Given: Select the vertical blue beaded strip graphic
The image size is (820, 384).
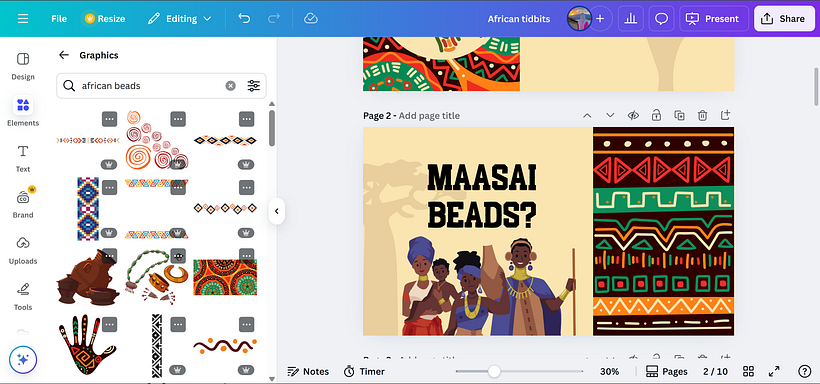Looking at the screenshot, I should pyautogui.click(x=88, y=209).
